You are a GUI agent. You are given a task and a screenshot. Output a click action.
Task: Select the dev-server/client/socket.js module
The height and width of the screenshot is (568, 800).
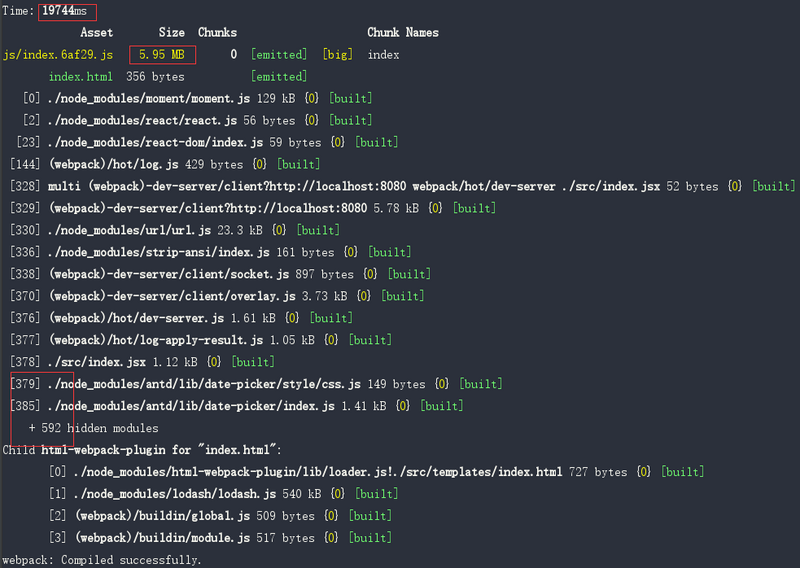[x=169, y=274]
